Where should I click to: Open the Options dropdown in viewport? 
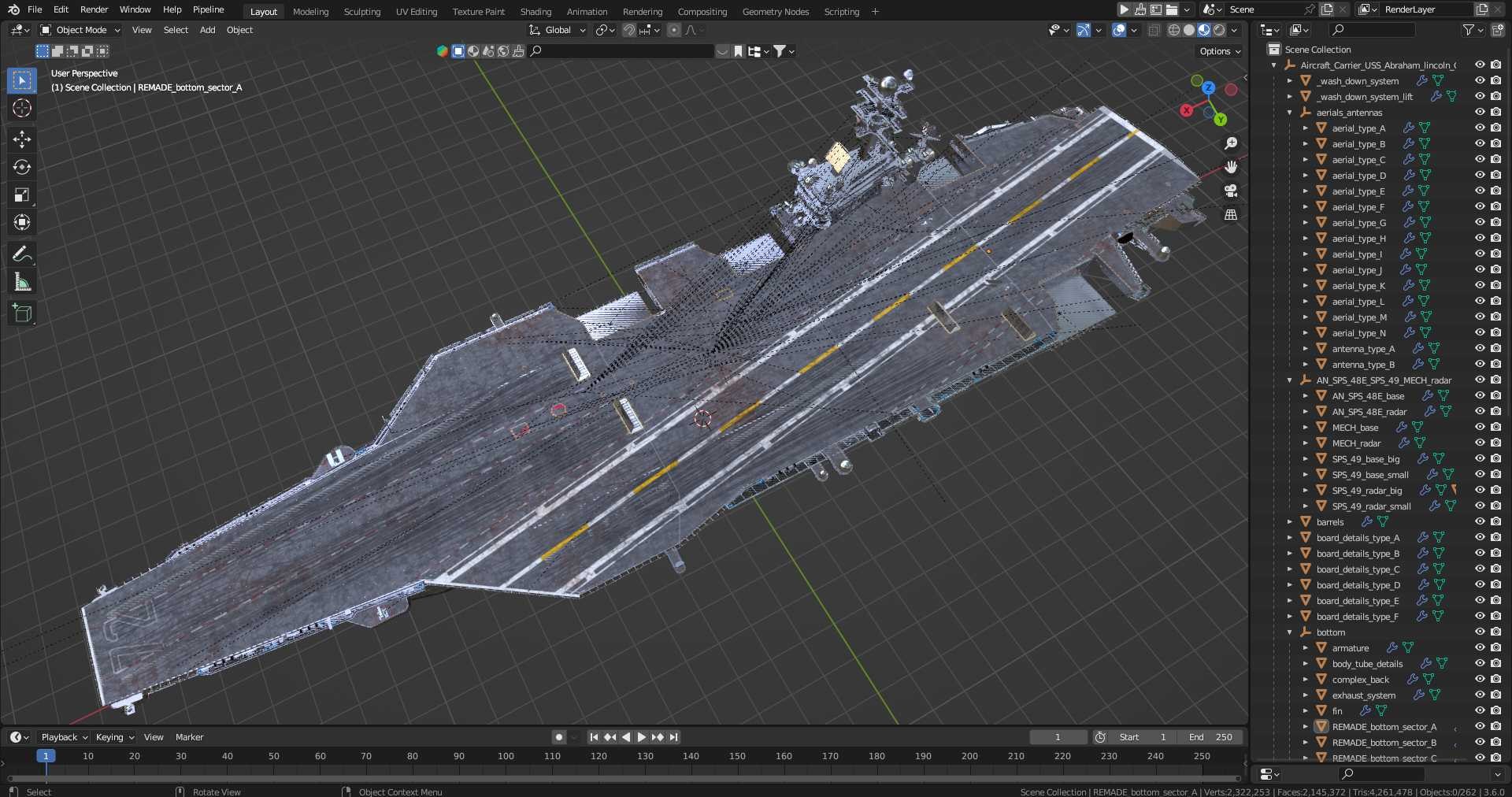[x=1220, y=51]
